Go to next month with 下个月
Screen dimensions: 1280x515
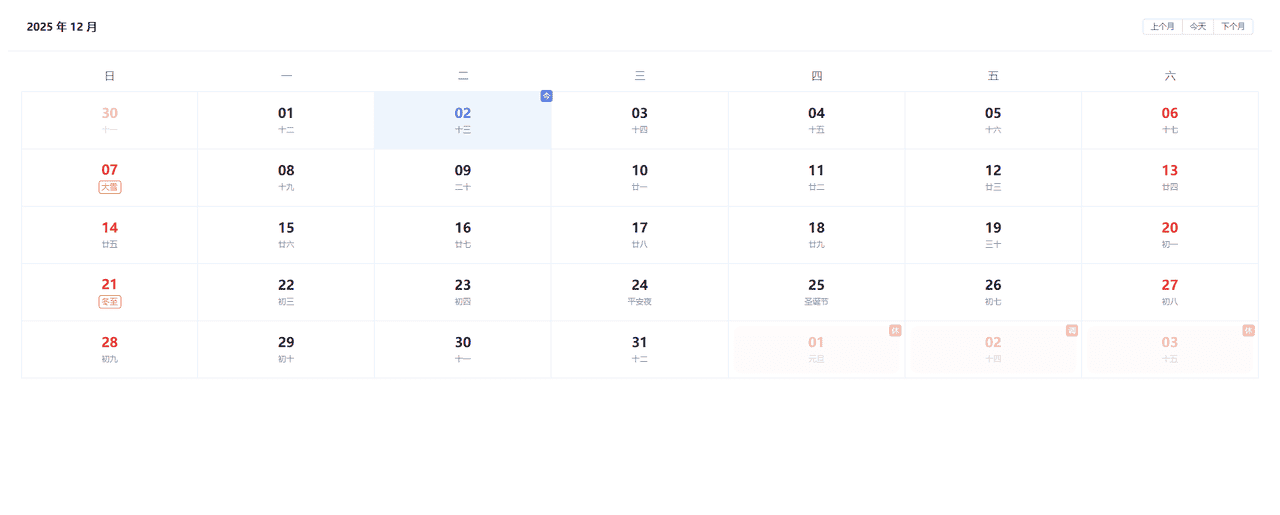click(1233, 27)
